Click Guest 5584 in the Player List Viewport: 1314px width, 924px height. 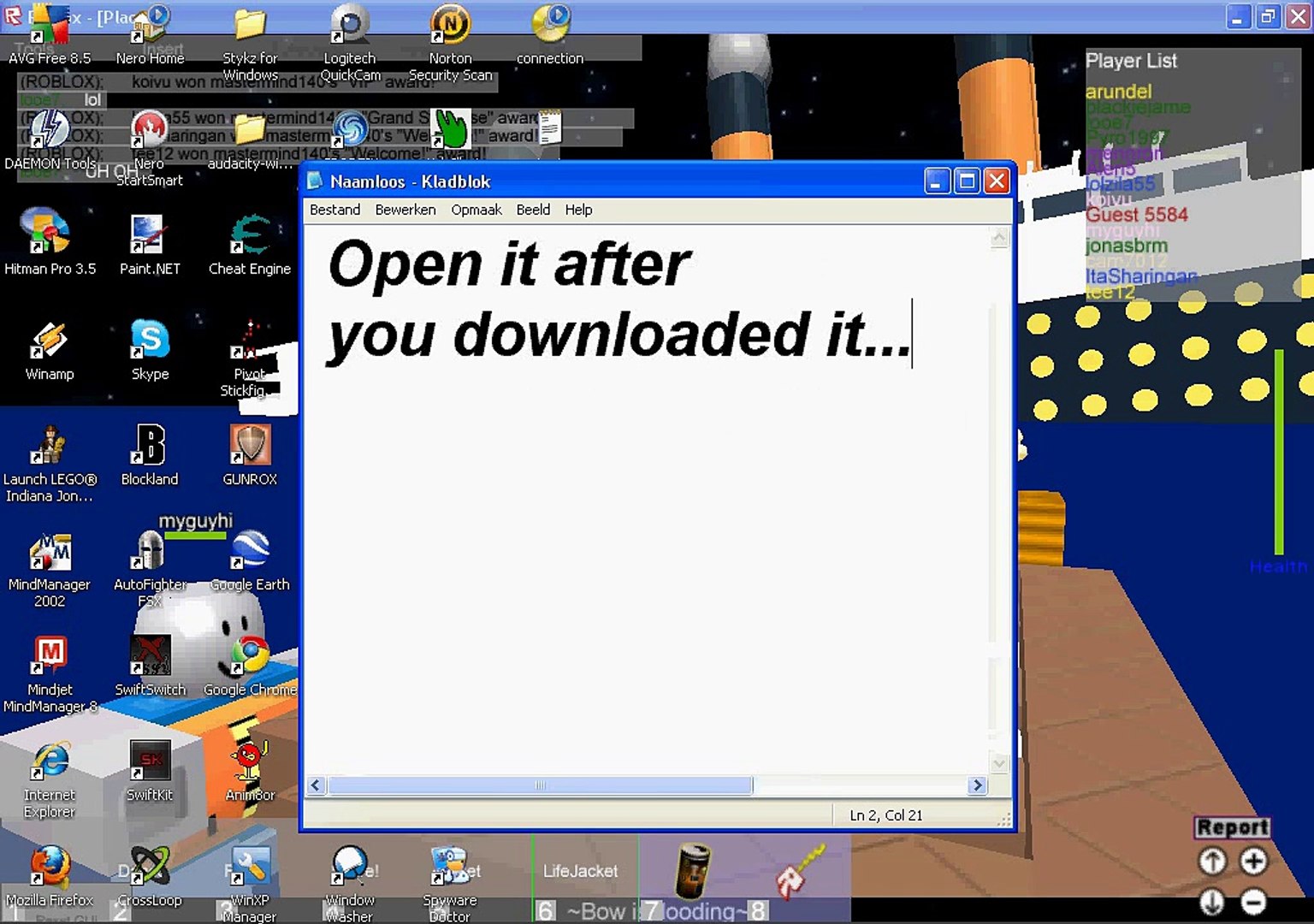point(1137,215)
